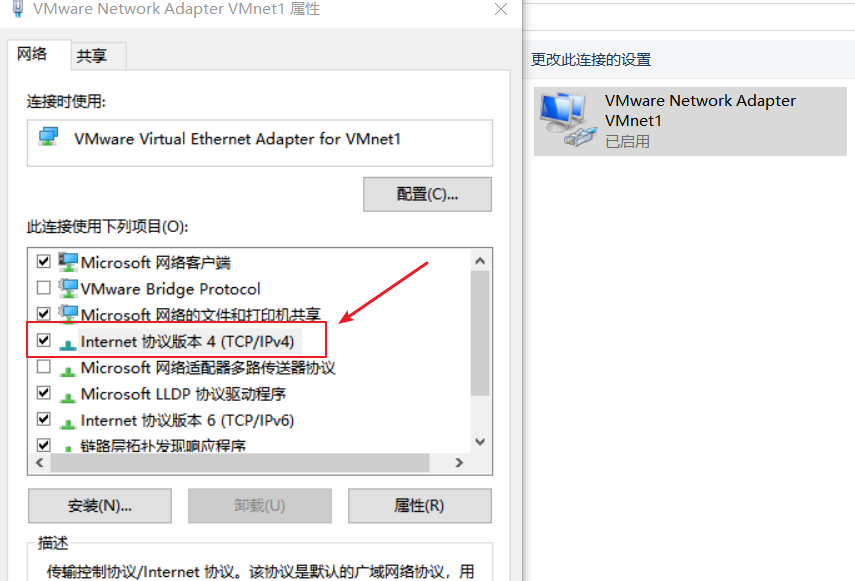Click the adapter icon in the title bar
Image resolution: width=855 pixels, height=581 pixels.
click(x=18, y=9)
